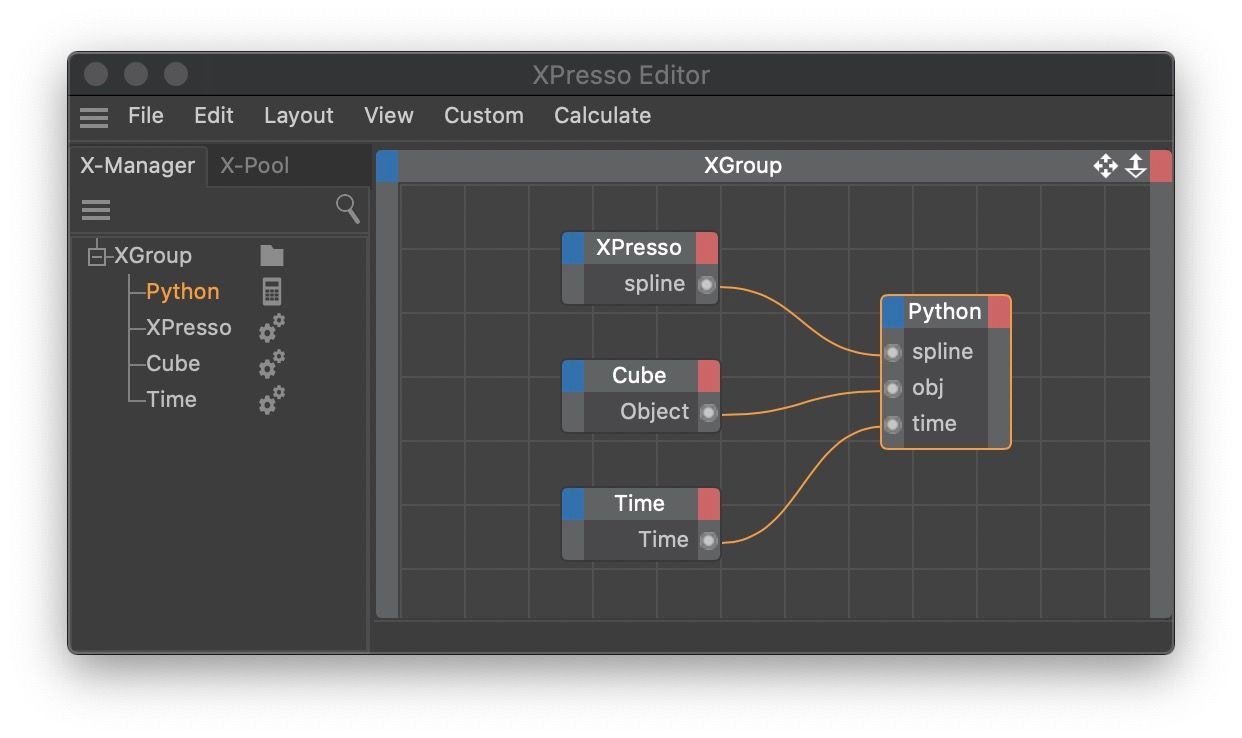Viewport: 1242px width, 738px height.
Task: Select the XPresso node title
Action: click(639, 248)
